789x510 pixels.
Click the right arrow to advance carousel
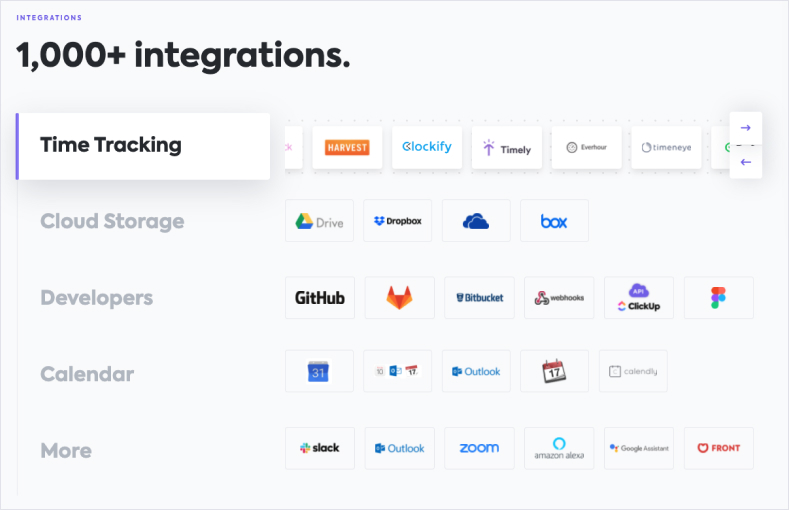746,128
